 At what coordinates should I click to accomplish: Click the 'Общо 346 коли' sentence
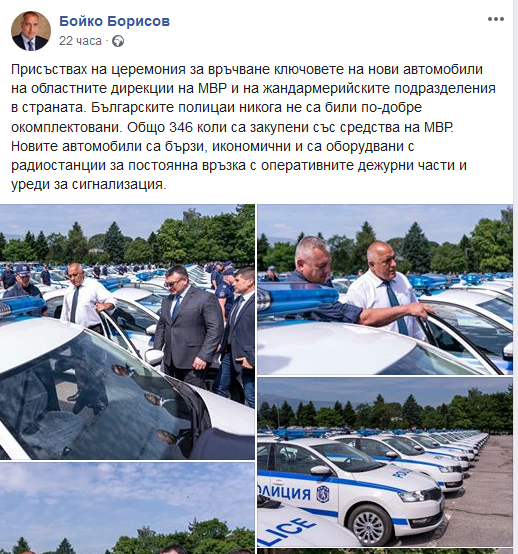point(290,127)
